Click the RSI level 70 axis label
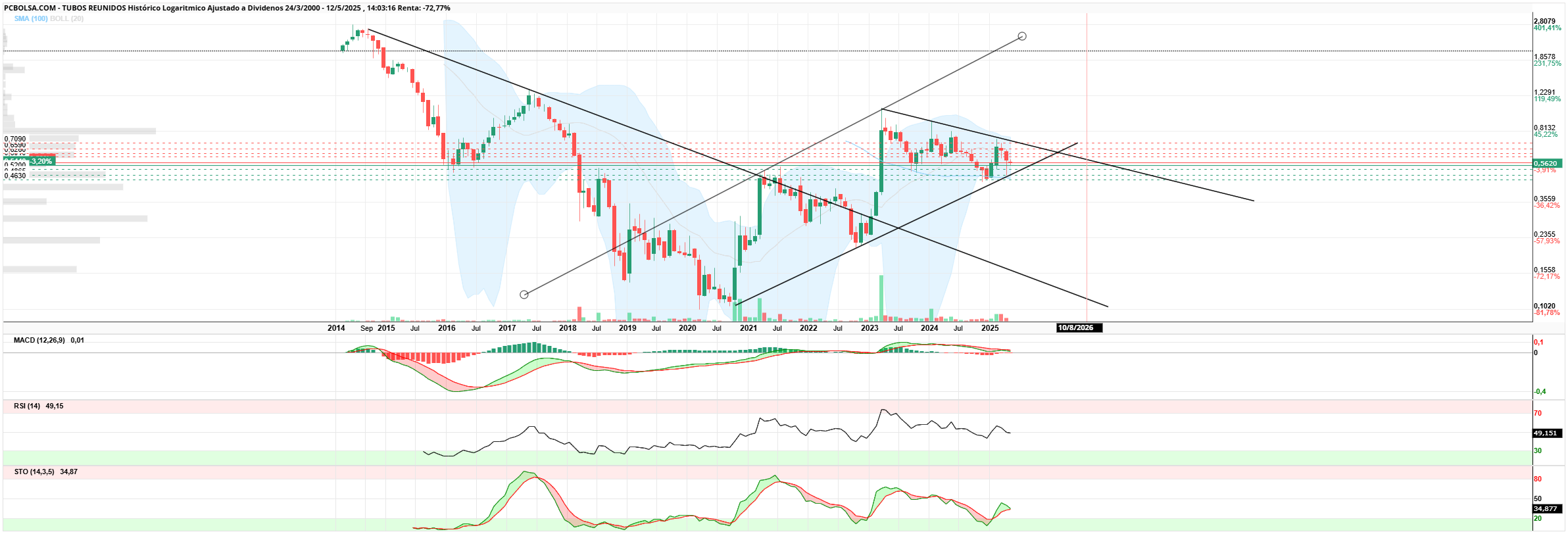Viewport: 1568px width, 534px height. (1538, 413)
